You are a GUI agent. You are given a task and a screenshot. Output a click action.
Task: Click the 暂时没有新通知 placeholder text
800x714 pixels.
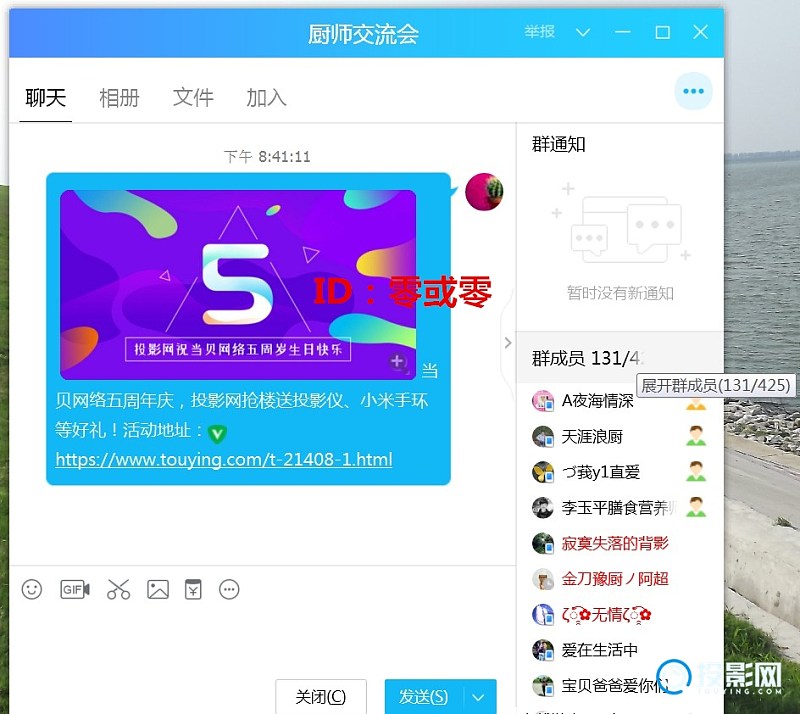[x=620, y=293]
